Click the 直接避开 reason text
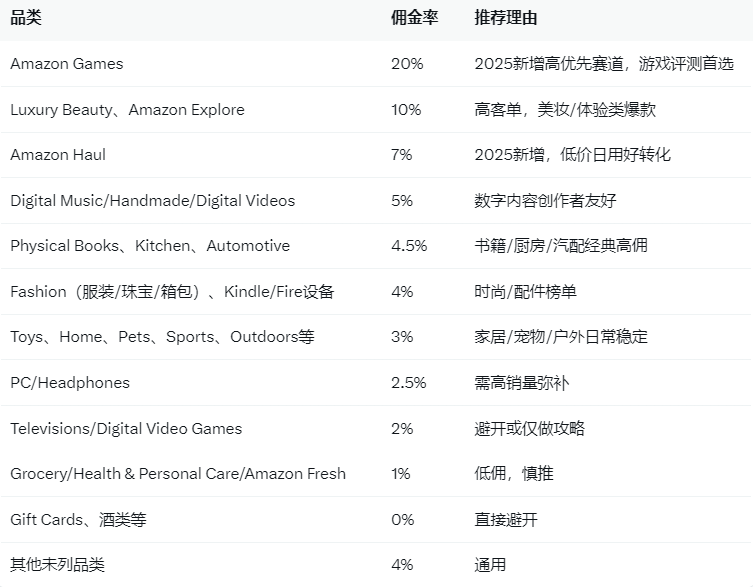The height and width of the screenshot is (587, 753). click(506, 520)
